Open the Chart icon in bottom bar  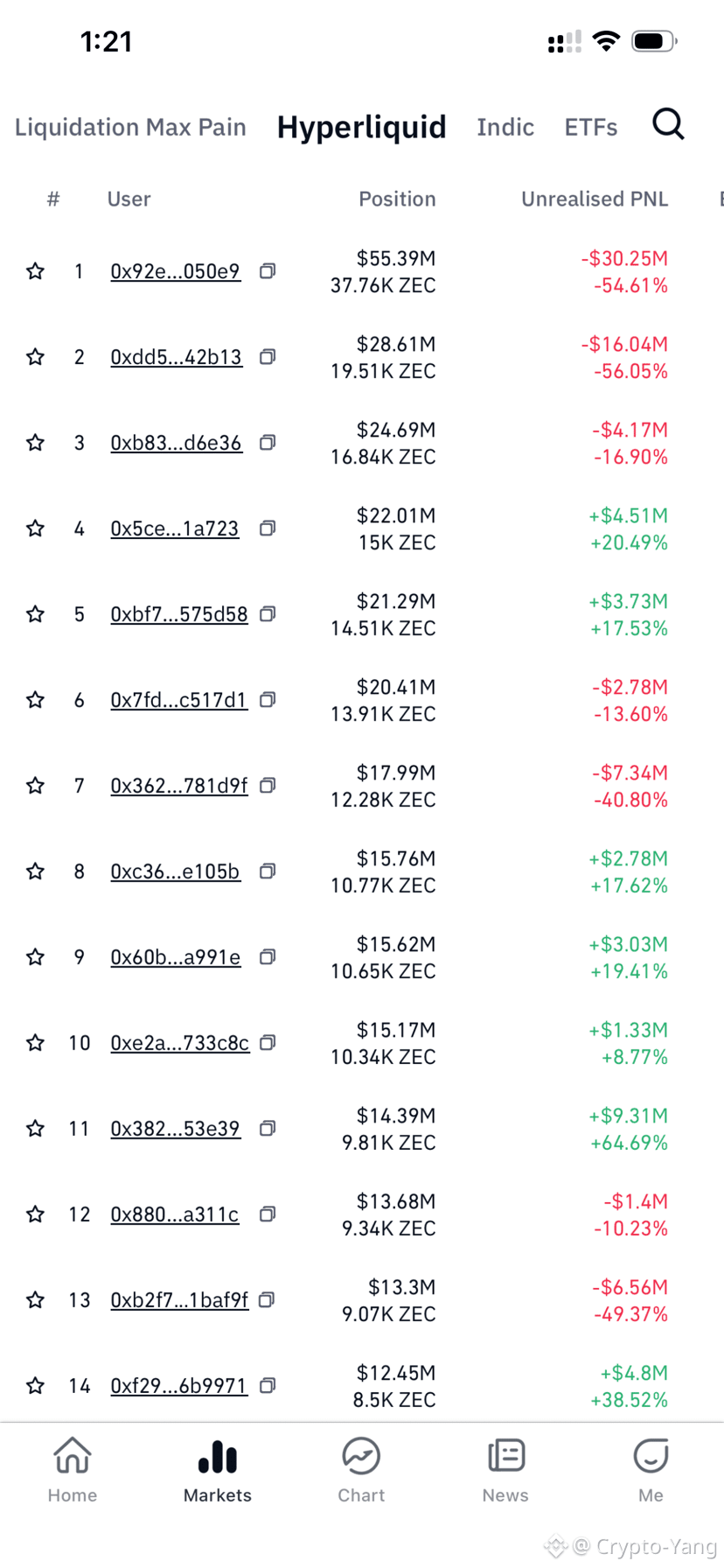click(x=361, y=1470)
